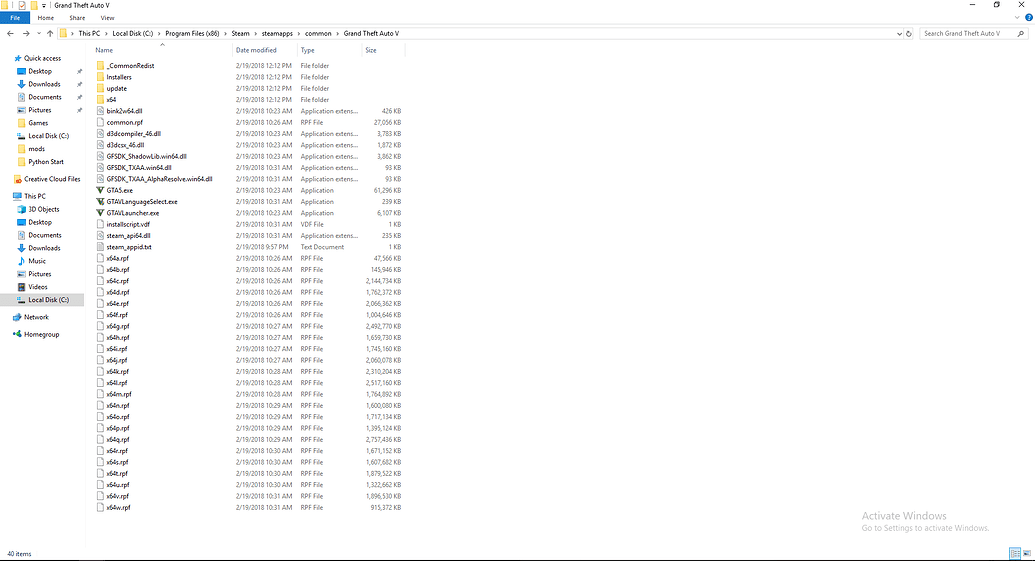Jump to Steam in the breadcrumb
This screenshot has width=1035, height=561.
pyautogui.click(x=240, y=33)
